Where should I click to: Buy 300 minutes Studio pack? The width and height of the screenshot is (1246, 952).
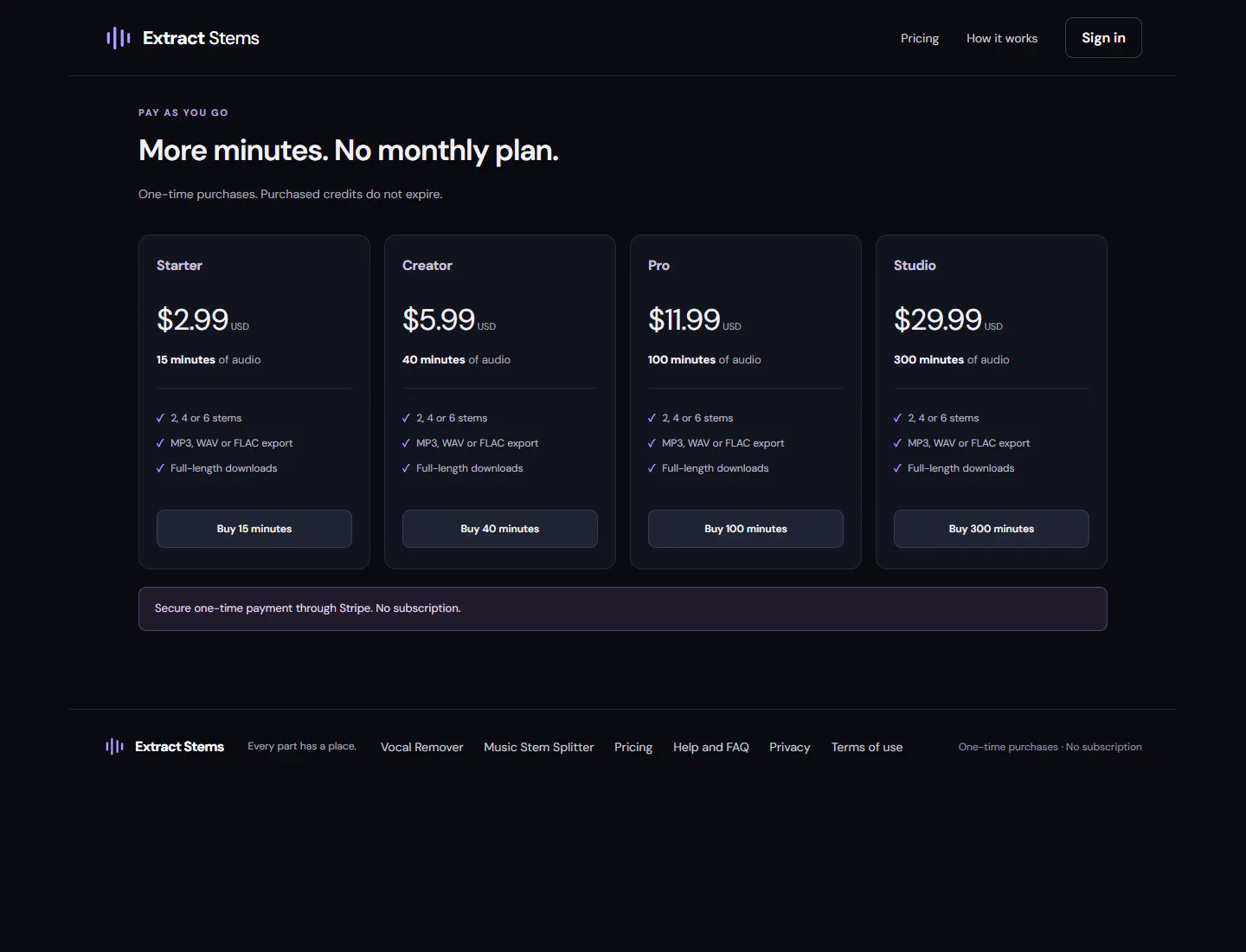click(x=992, y=529)
